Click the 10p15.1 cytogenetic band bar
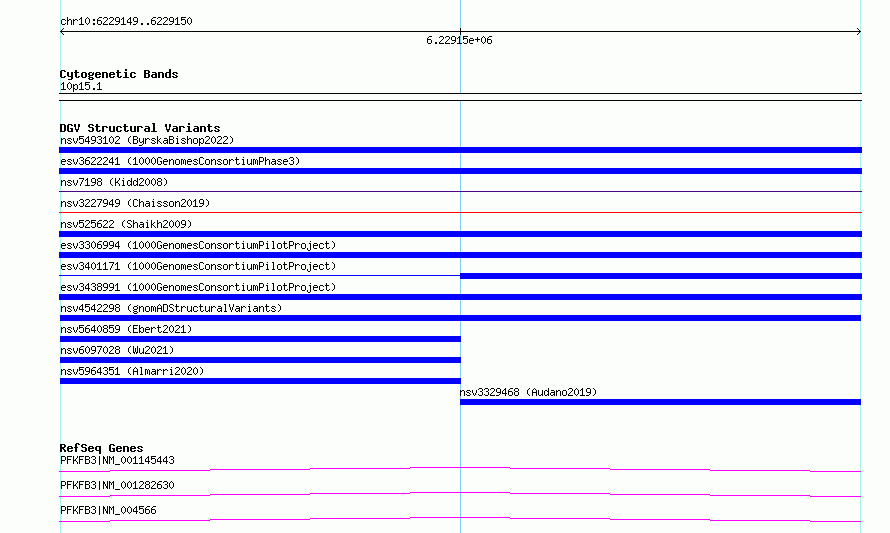Image resolution: width=890 pixels, height=533 pixels. pos(460,97)
